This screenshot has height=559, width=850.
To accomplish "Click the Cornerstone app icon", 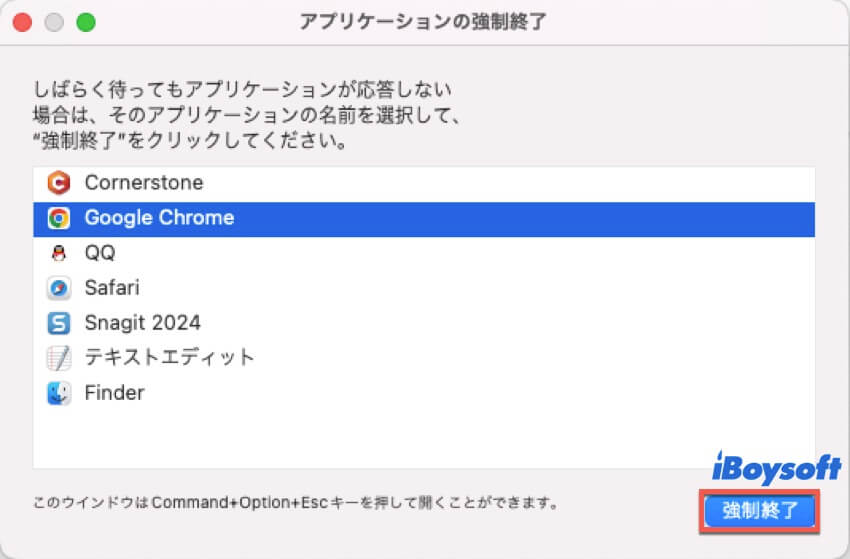I will [59, 183].
